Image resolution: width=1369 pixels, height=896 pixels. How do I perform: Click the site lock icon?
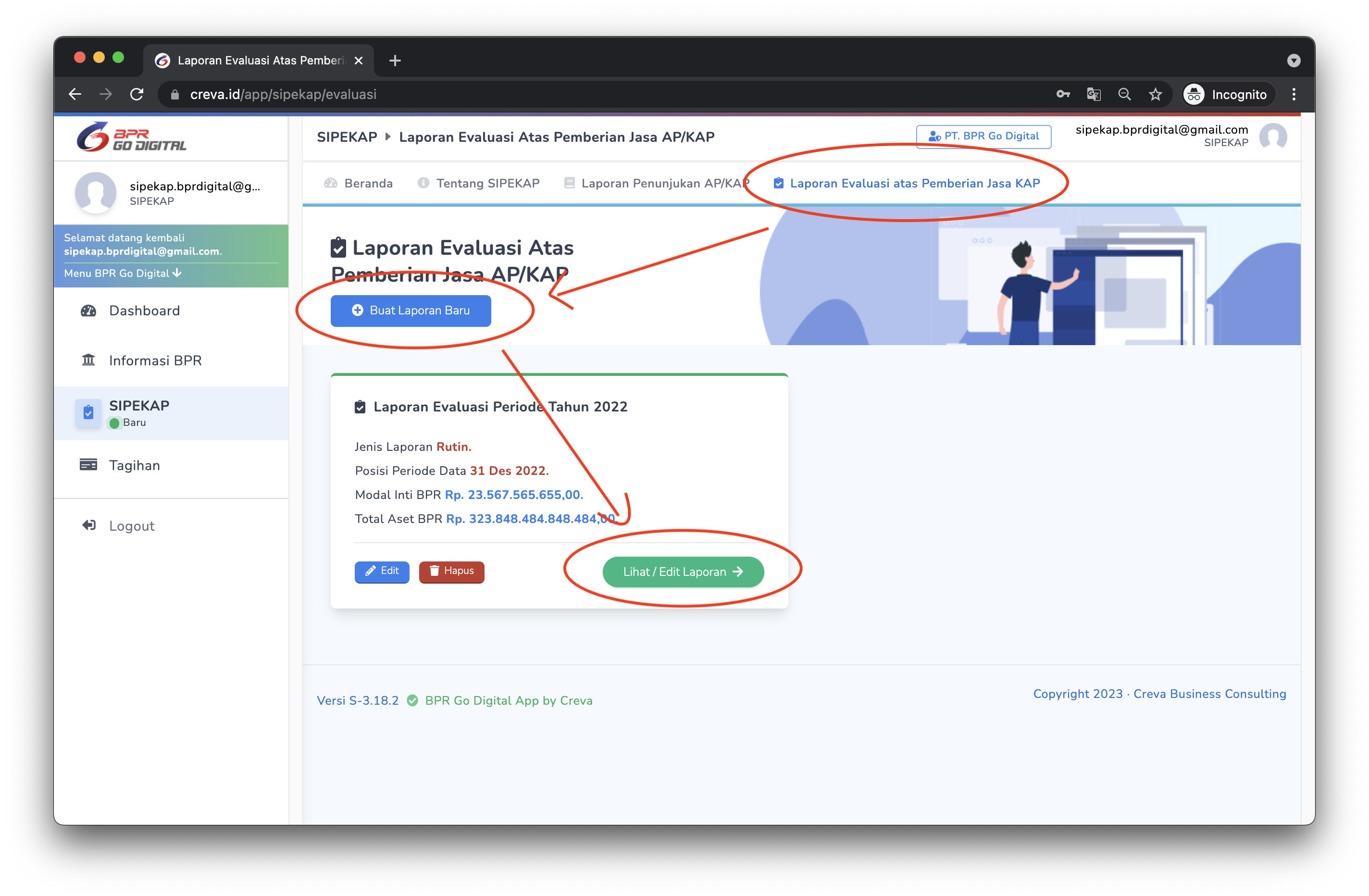tap(175, 94)
